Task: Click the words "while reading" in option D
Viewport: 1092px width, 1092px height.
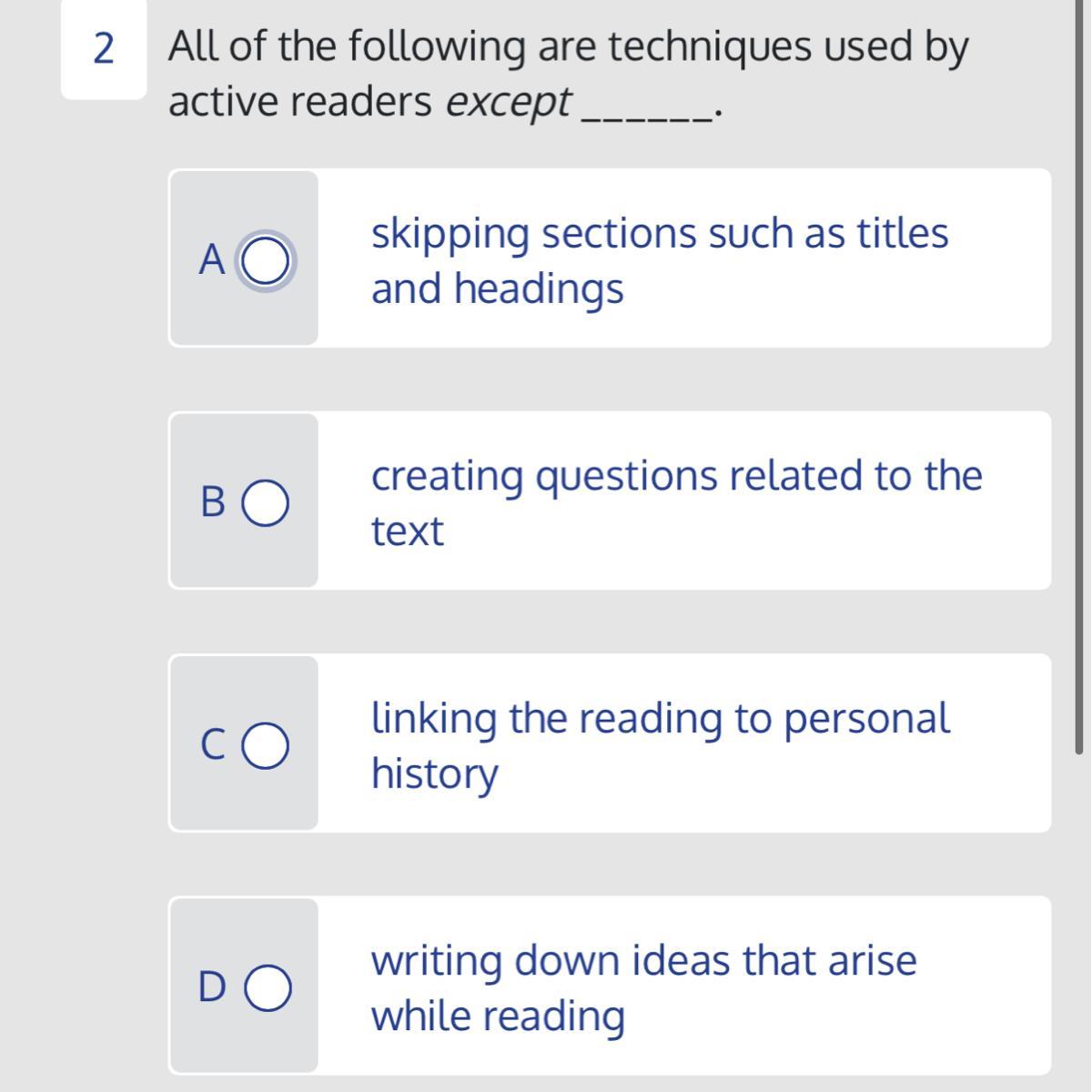Action: click(x=497, y=1016)
